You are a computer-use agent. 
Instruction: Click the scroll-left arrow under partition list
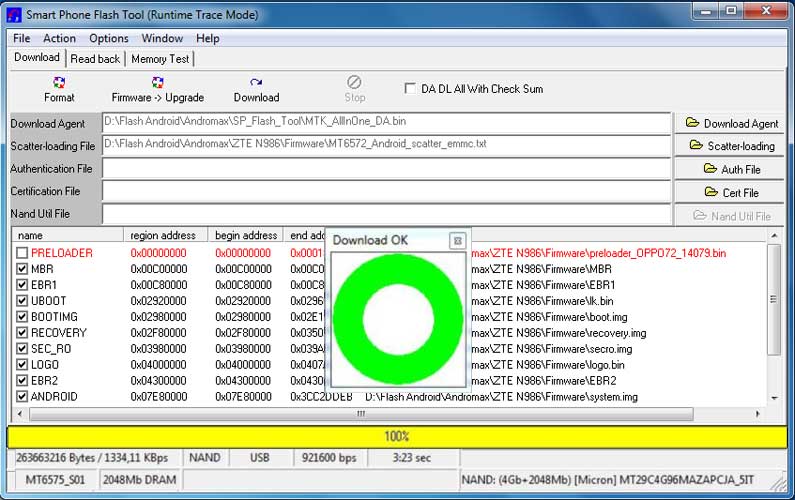[x=20, y=414]
